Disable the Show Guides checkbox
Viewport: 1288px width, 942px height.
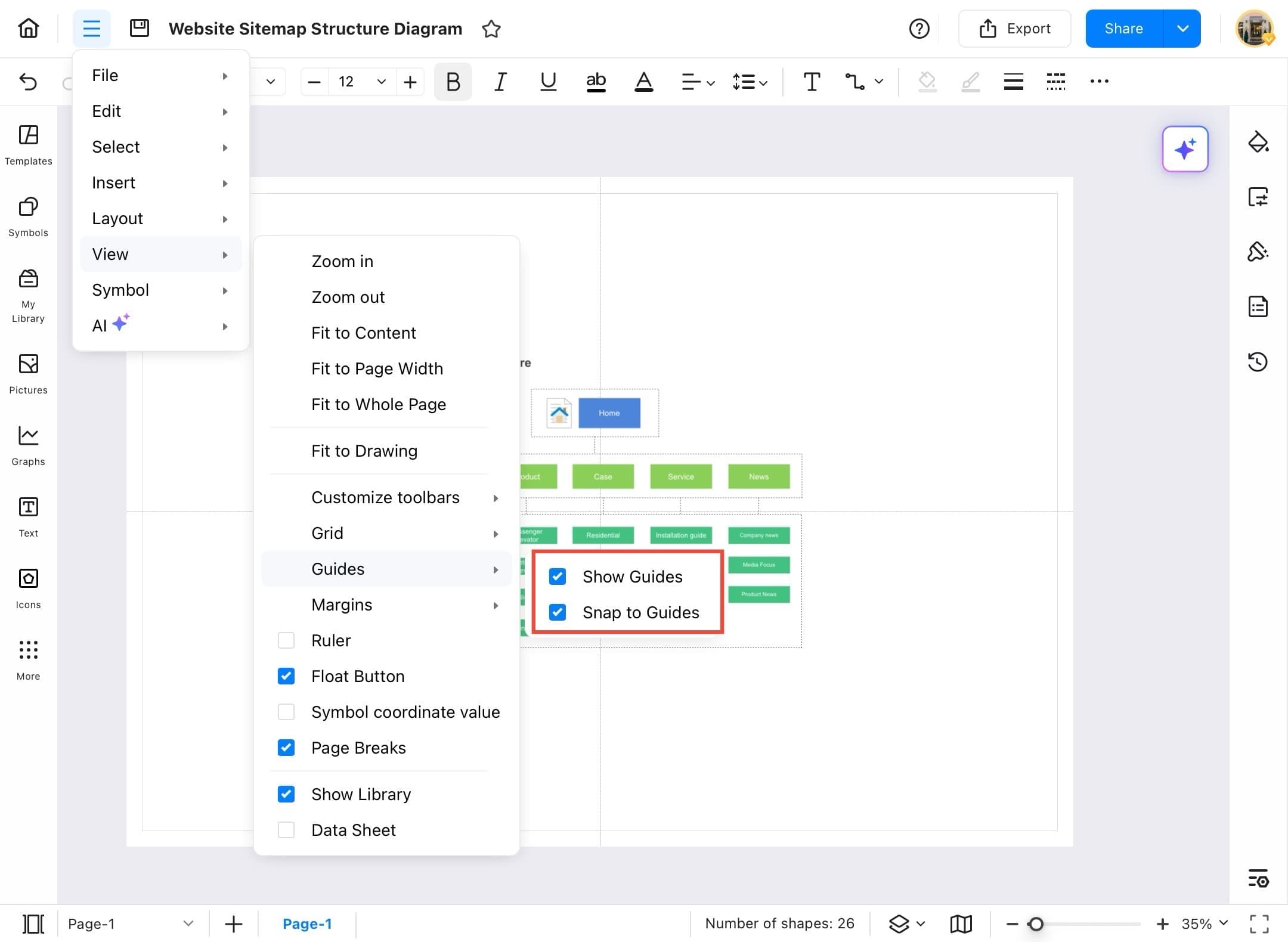click(557, 577)
